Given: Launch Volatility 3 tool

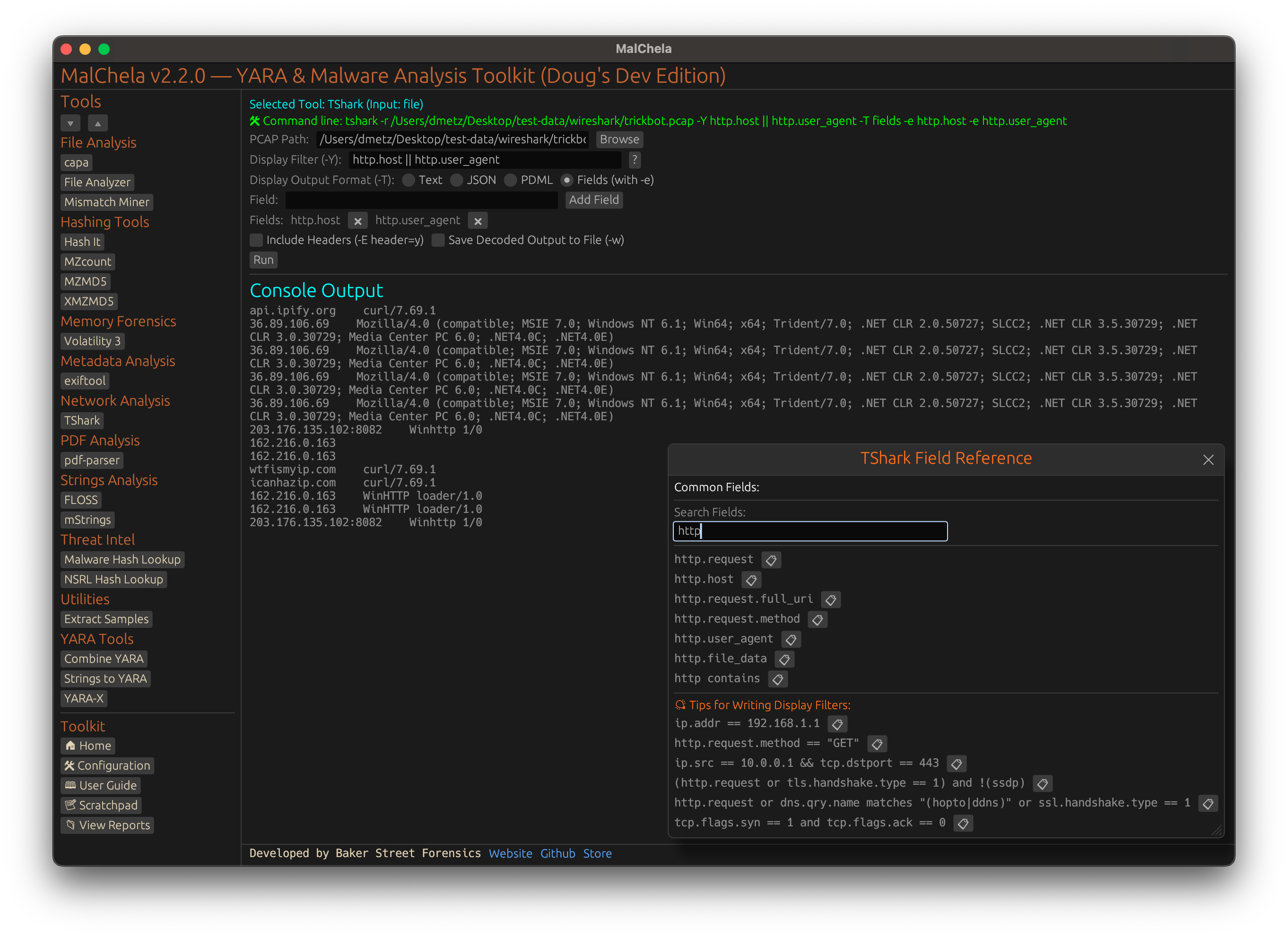Looking at the screenshot, I should tap(93, 342).
